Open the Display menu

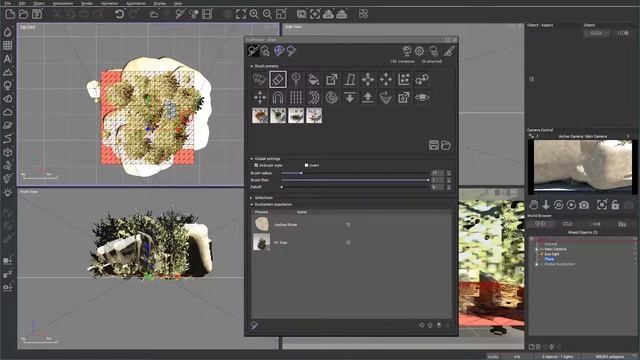[160, 3]
